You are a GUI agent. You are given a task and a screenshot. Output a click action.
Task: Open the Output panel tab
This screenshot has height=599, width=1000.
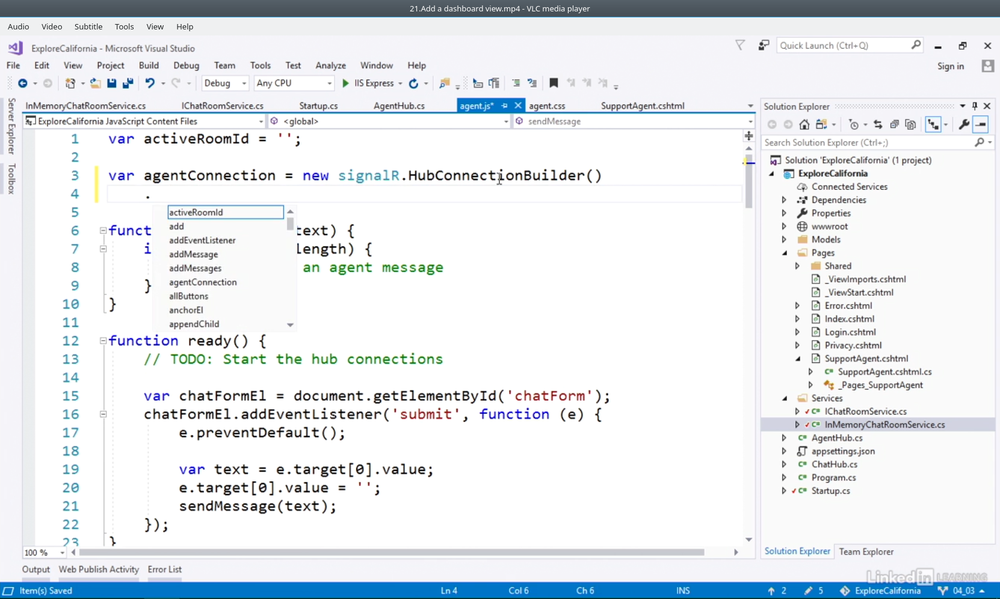pos(36,569)
